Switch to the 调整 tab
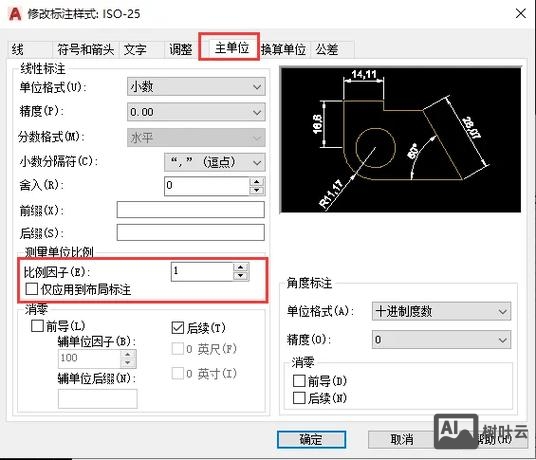 click(180, 50)
